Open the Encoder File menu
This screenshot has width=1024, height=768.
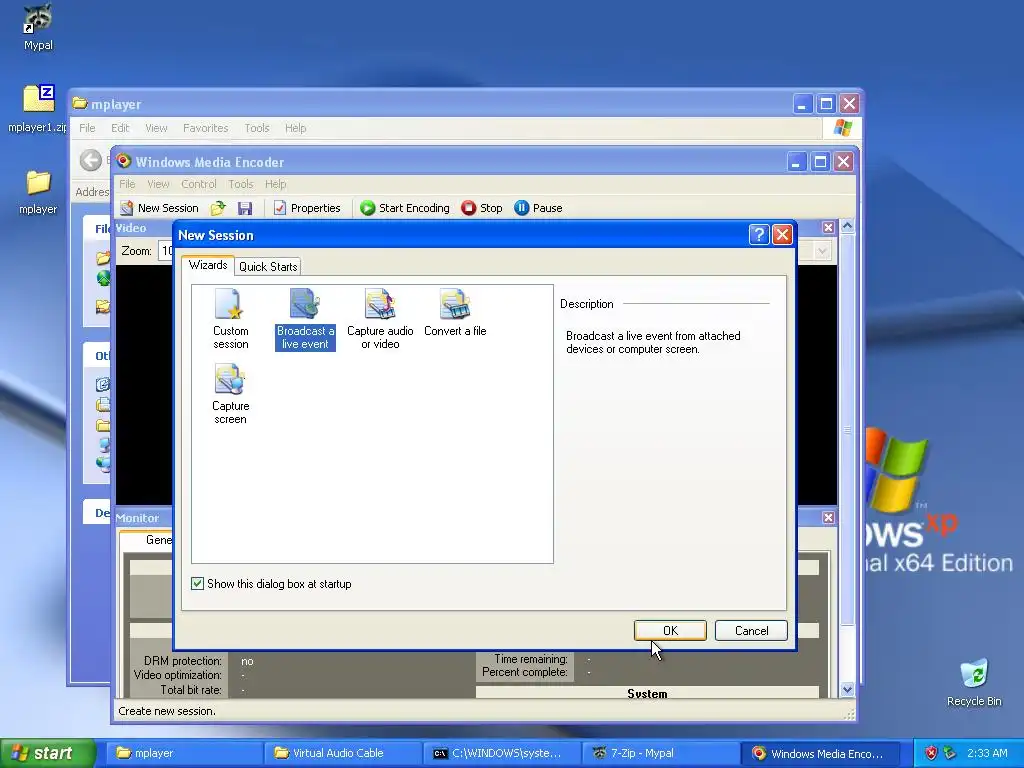pyautogui.click(x=127, y=184)
